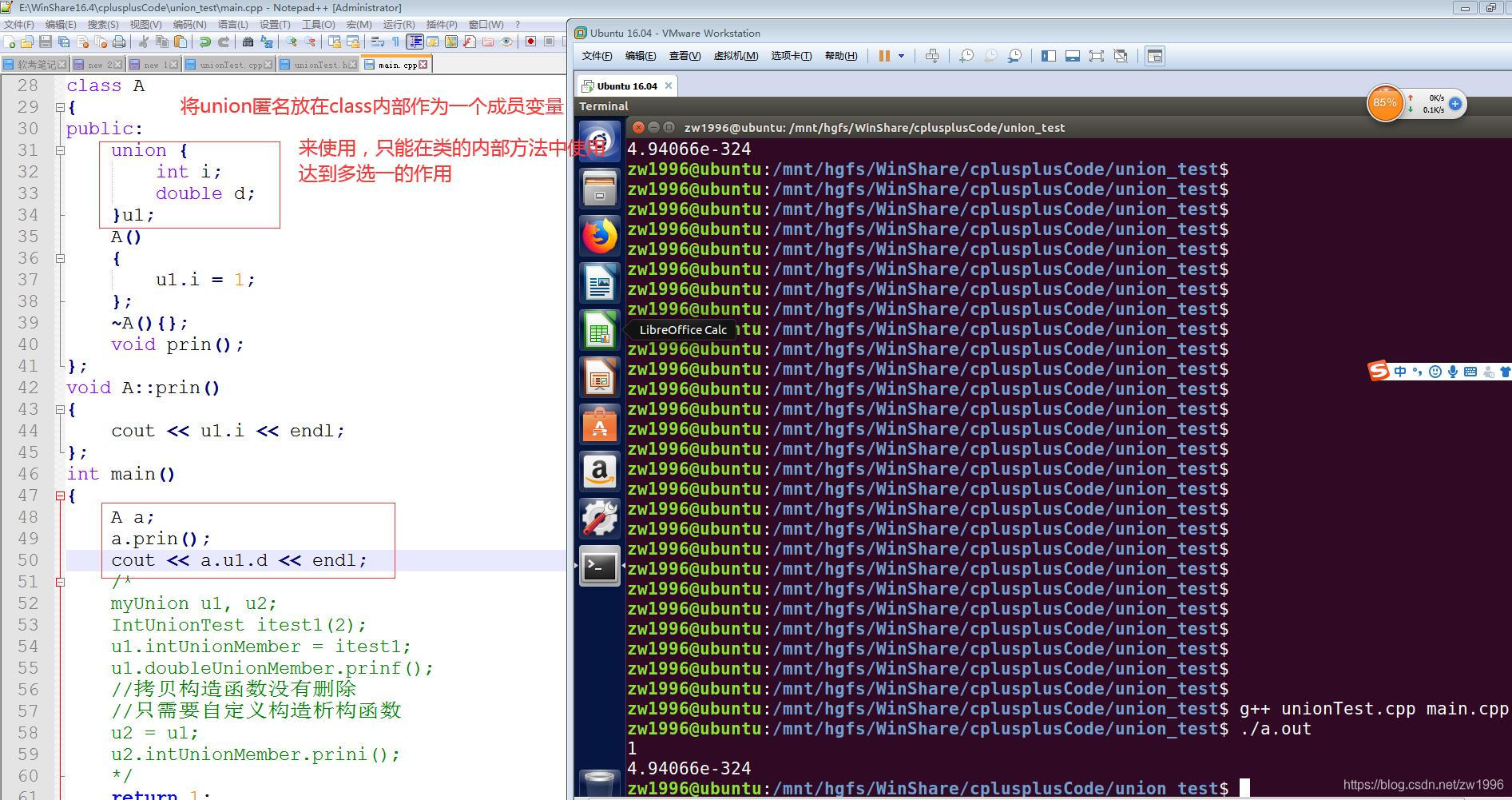This screenshot has width=1512, height=800.
Task: Print the document with the printer icon
Action: coord(119,42)
